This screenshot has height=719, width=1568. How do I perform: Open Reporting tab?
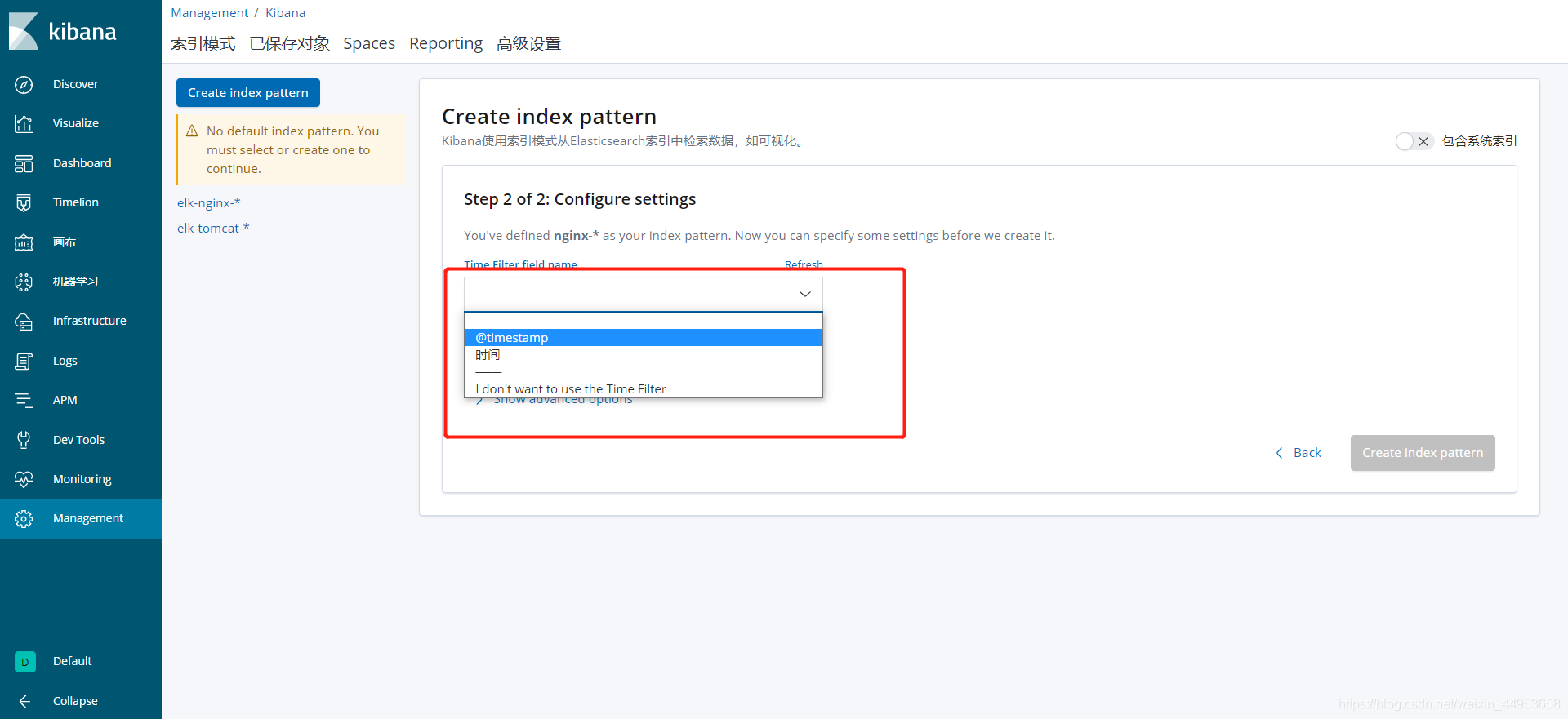point(446,43)
